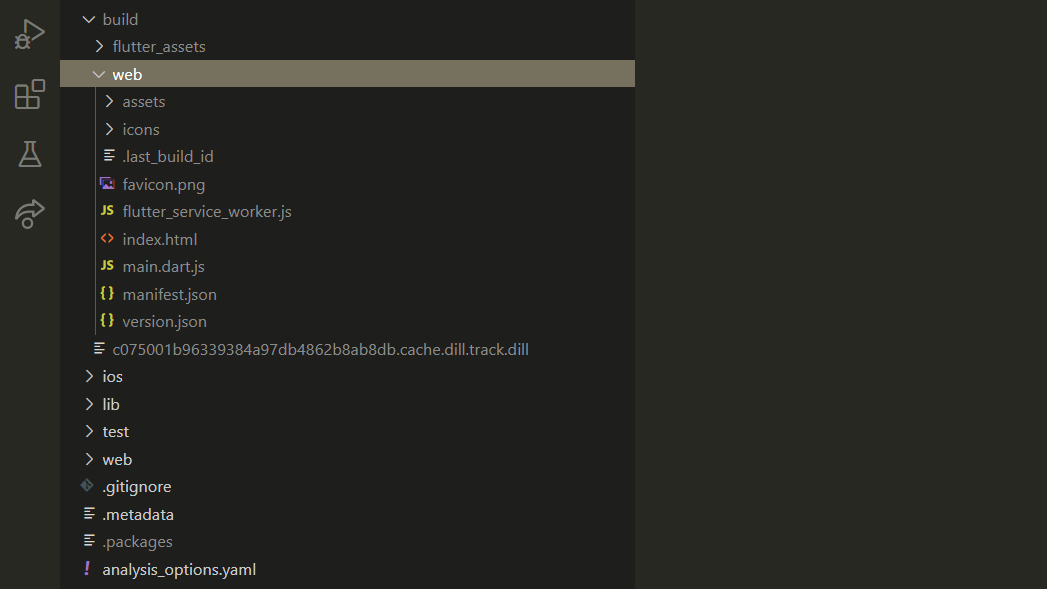Screen dimensions: 1047x589
Task: Expand the ios folder
Action: pos(89,376)
